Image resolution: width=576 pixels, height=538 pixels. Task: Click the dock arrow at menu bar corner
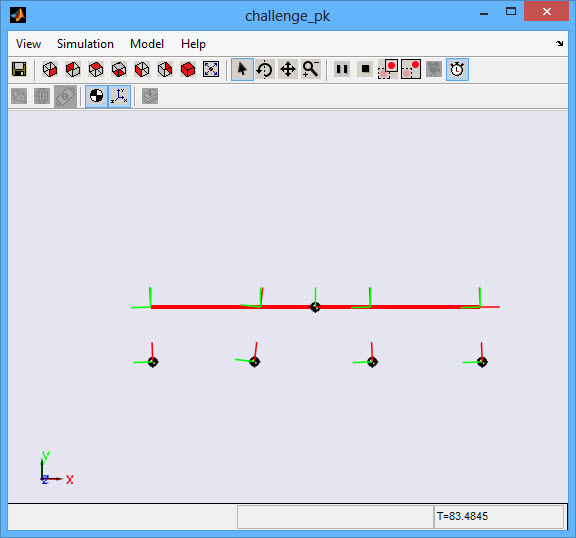click(559, 43)
